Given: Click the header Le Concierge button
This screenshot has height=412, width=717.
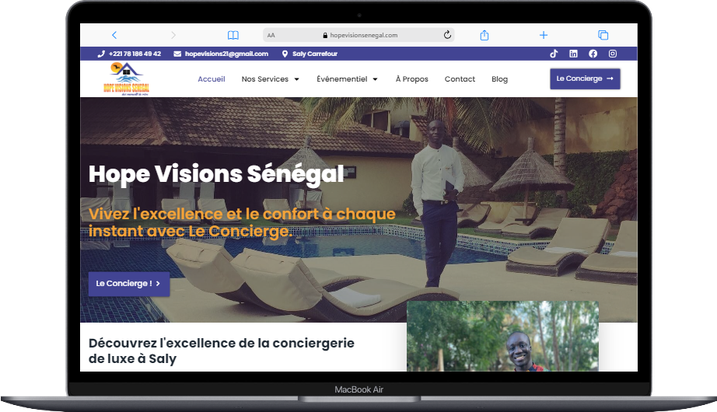Looking at the screenshot, I should click(585, 79).
